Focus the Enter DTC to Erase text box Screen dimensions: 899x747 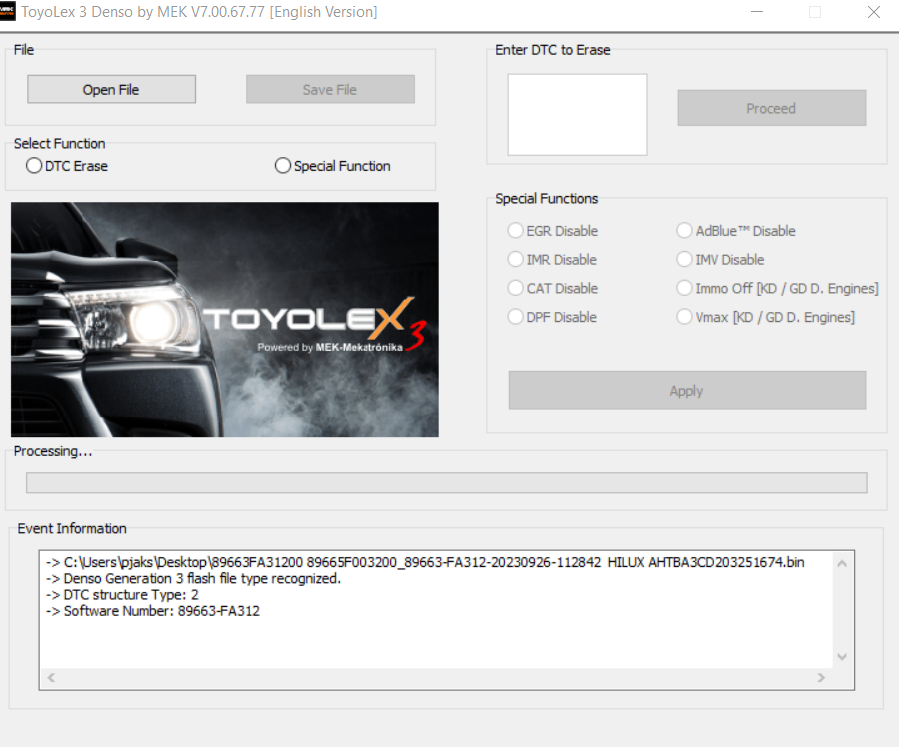[x=577, y=114]
